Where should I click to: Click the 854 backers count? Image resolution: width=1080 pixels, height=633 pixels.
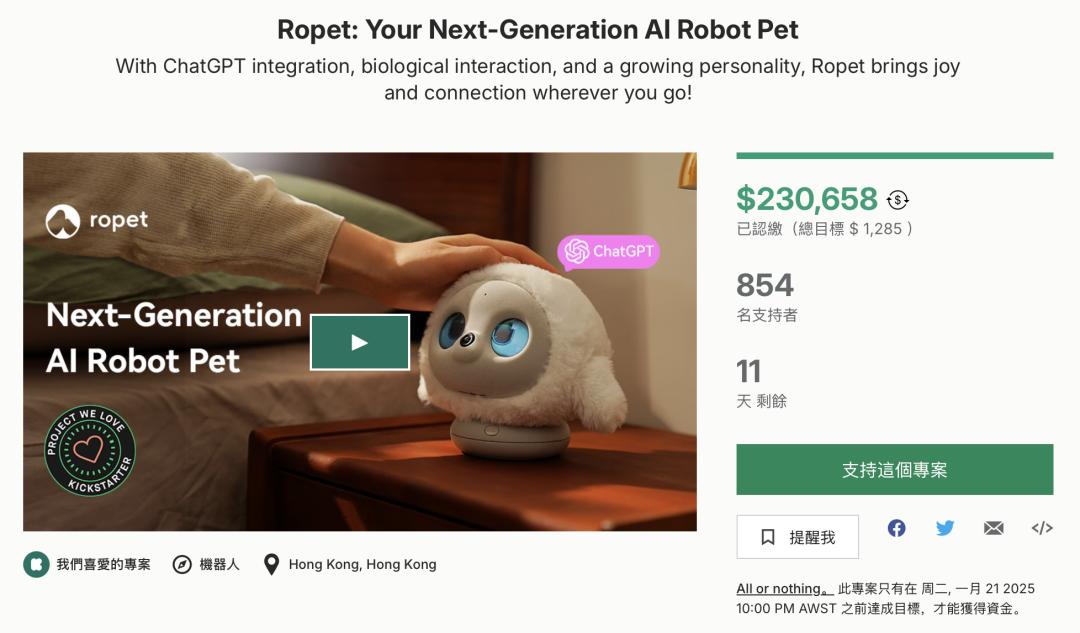pos(765,286)
